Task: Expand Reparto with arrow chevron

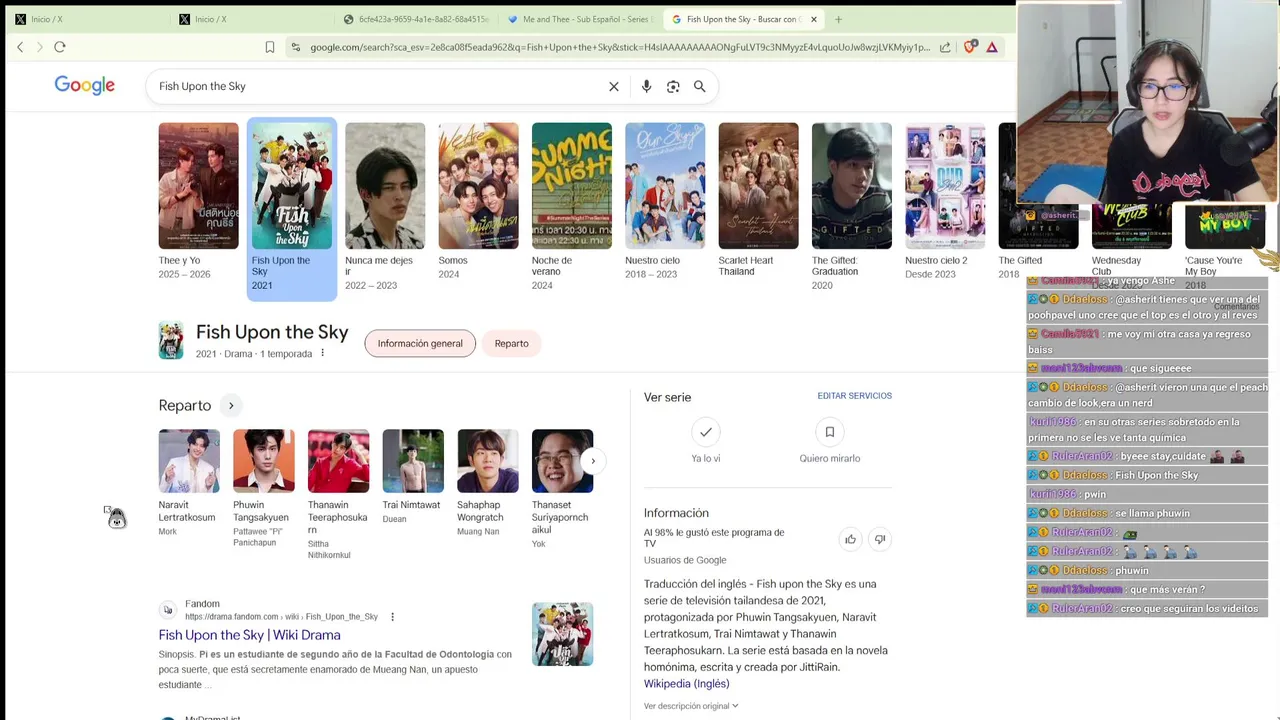Action: coord(231,405)
